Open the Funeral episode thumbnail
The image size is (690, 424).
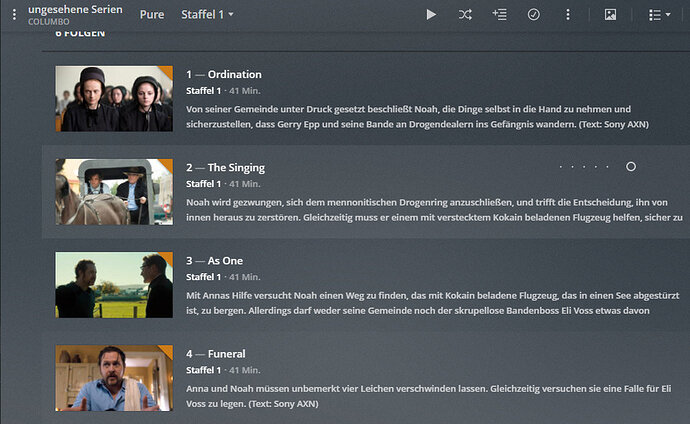(x=114, y=378)
